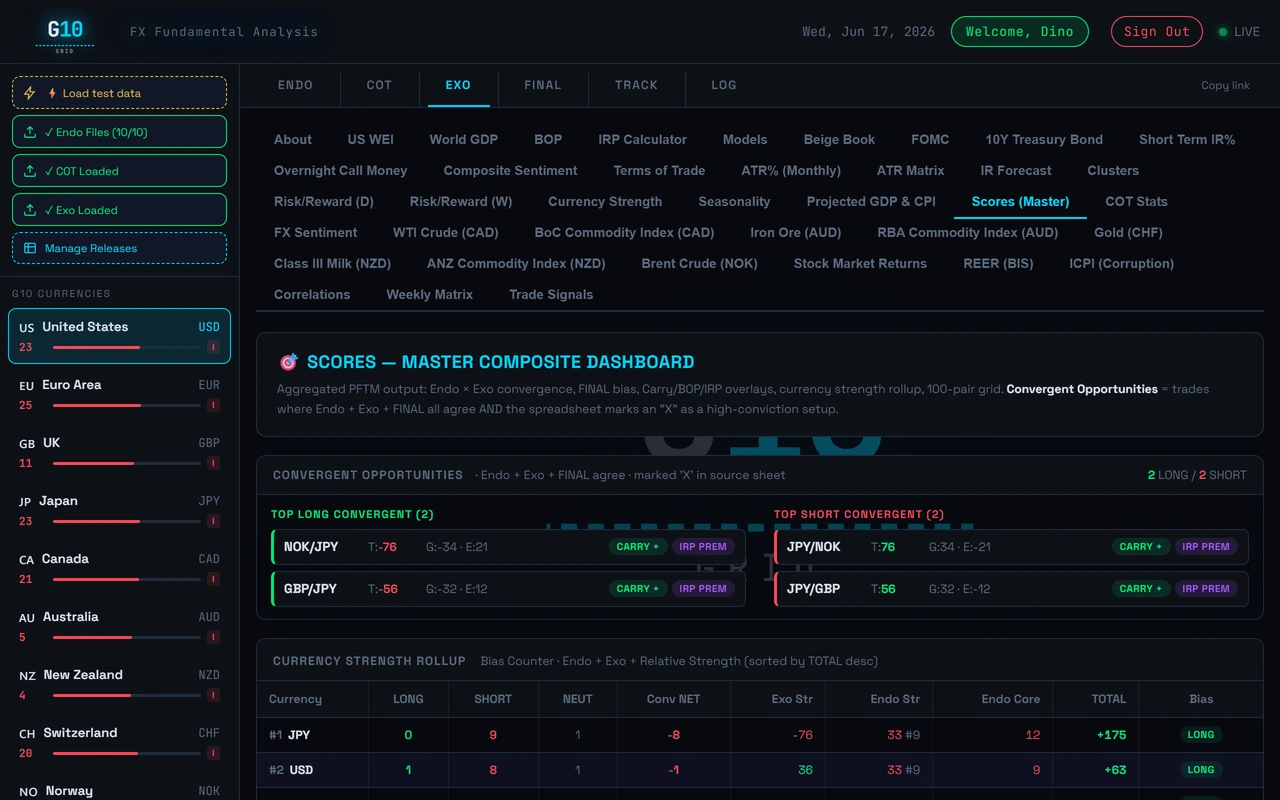Open the ATR Matrix sub-tab
Screen dimensions: 1280x800
tap(910, 171)
